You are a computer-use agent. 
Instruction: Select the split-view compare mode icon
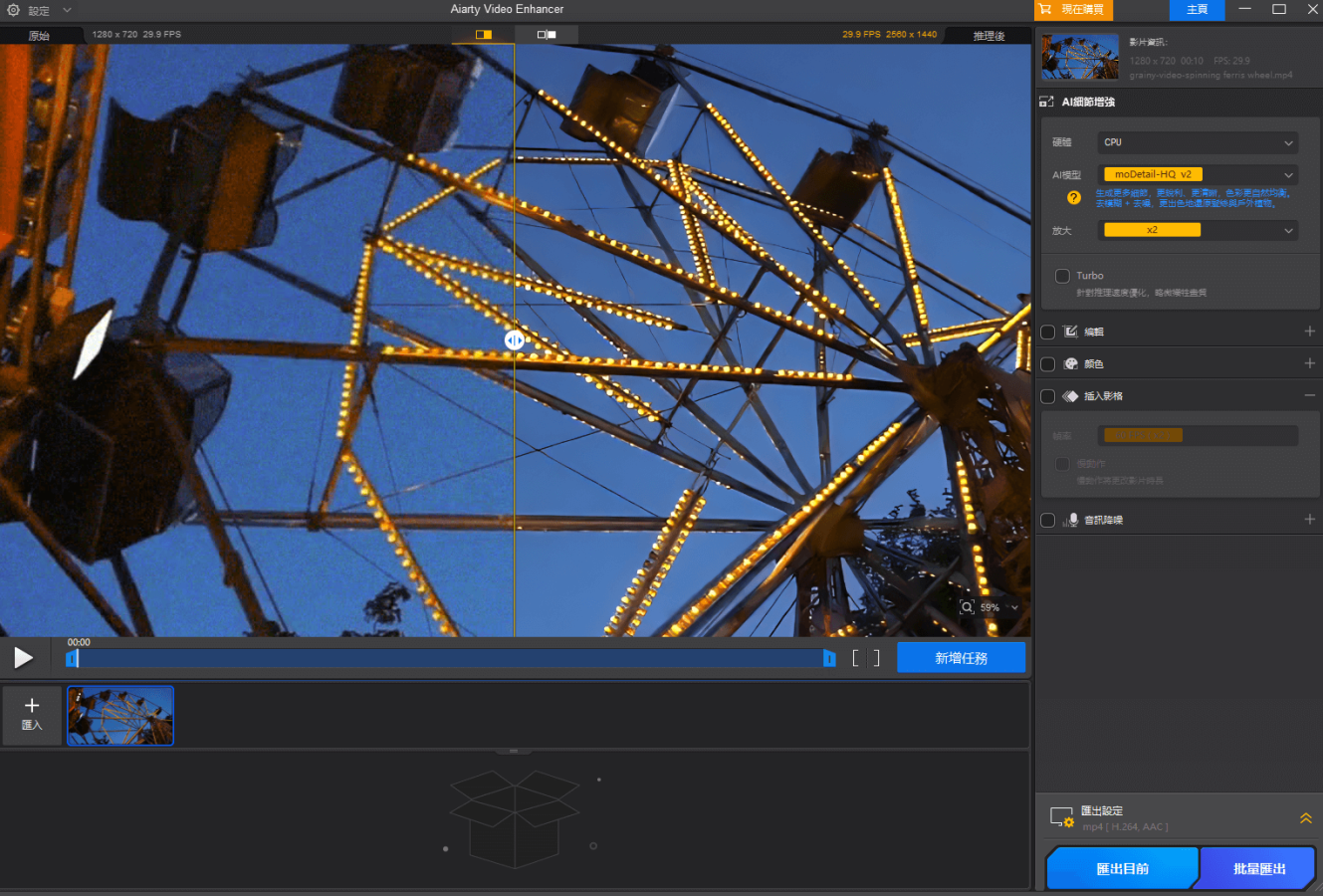click(x=484, y=35)
